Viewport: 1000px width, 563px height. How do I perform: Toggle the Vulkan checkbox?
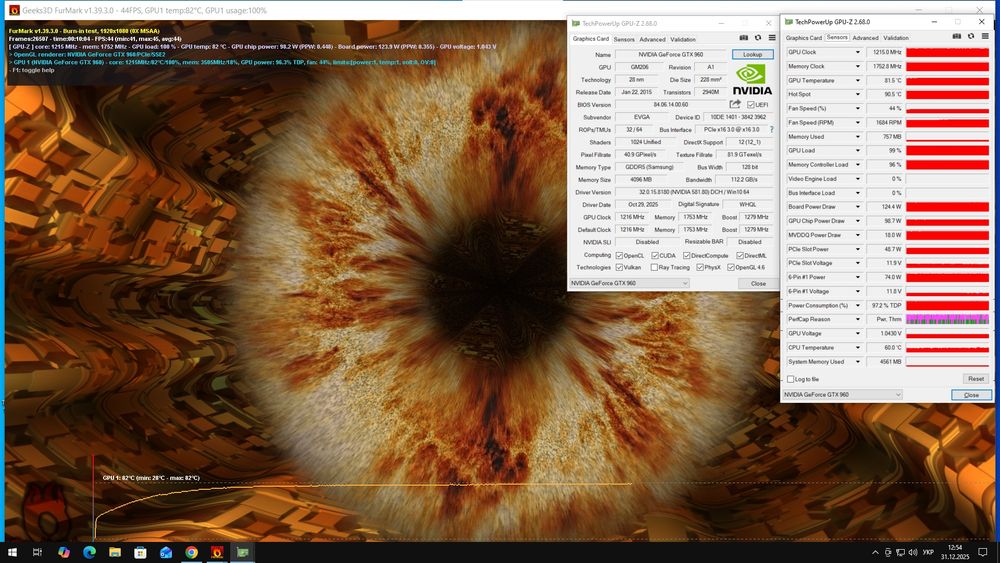point(619,267)
